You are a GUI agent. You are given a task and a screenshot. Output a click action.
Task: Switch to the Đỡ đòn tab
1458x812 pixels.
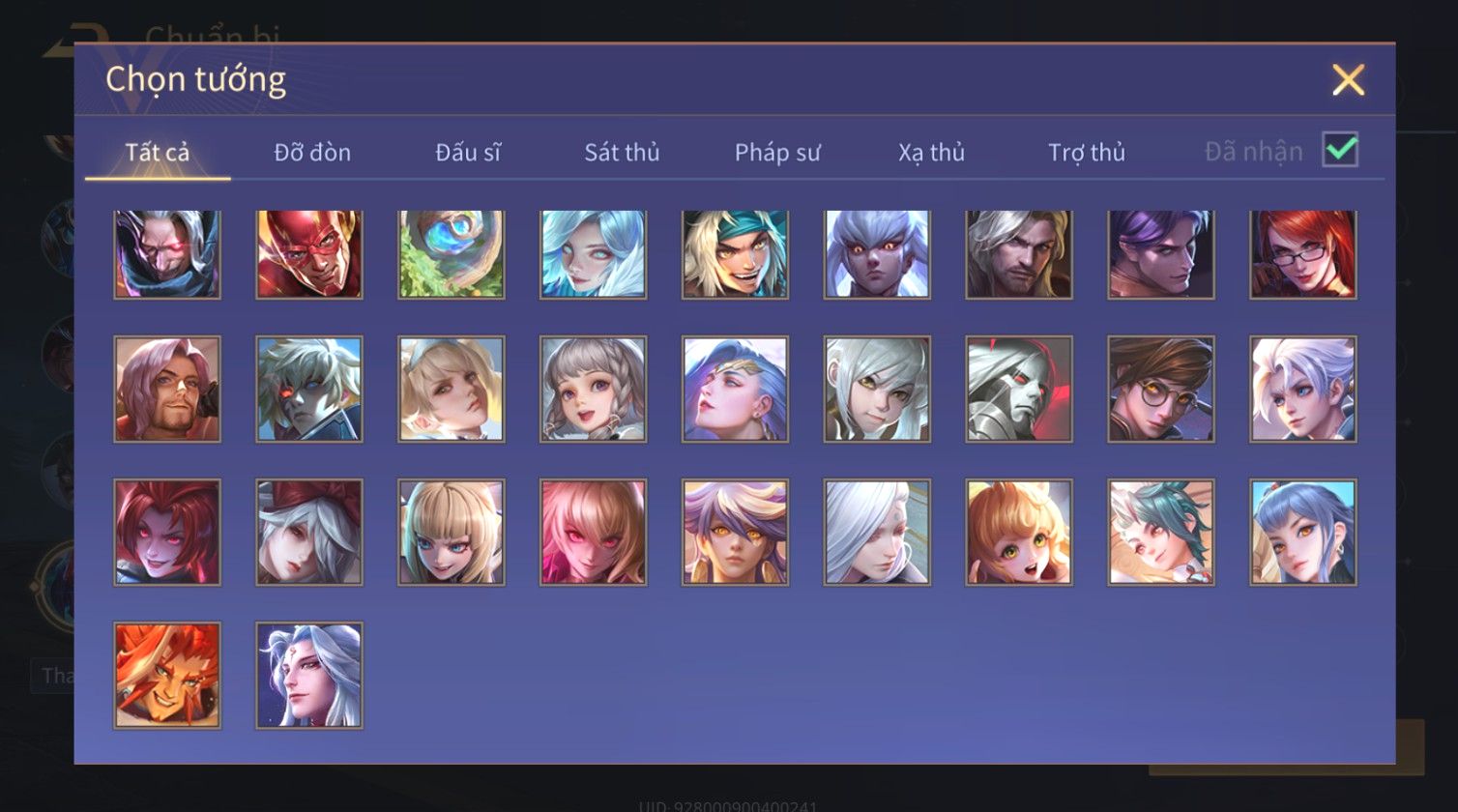[x=312, y=153]
